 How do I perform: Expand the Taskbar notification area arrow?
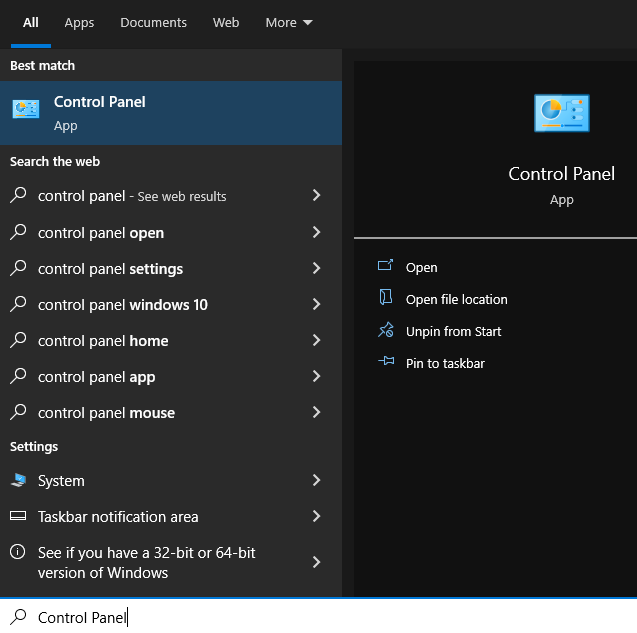[x=316, y=516]
